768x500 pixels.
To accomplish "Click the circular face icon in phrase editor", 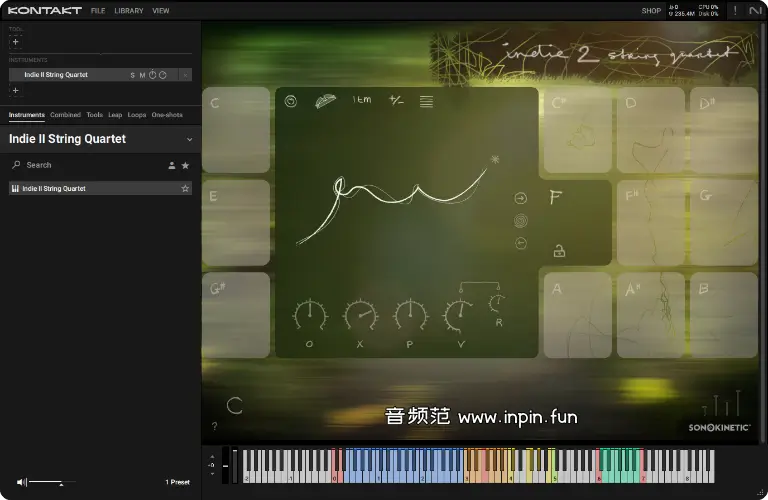I will pos(290,101).
